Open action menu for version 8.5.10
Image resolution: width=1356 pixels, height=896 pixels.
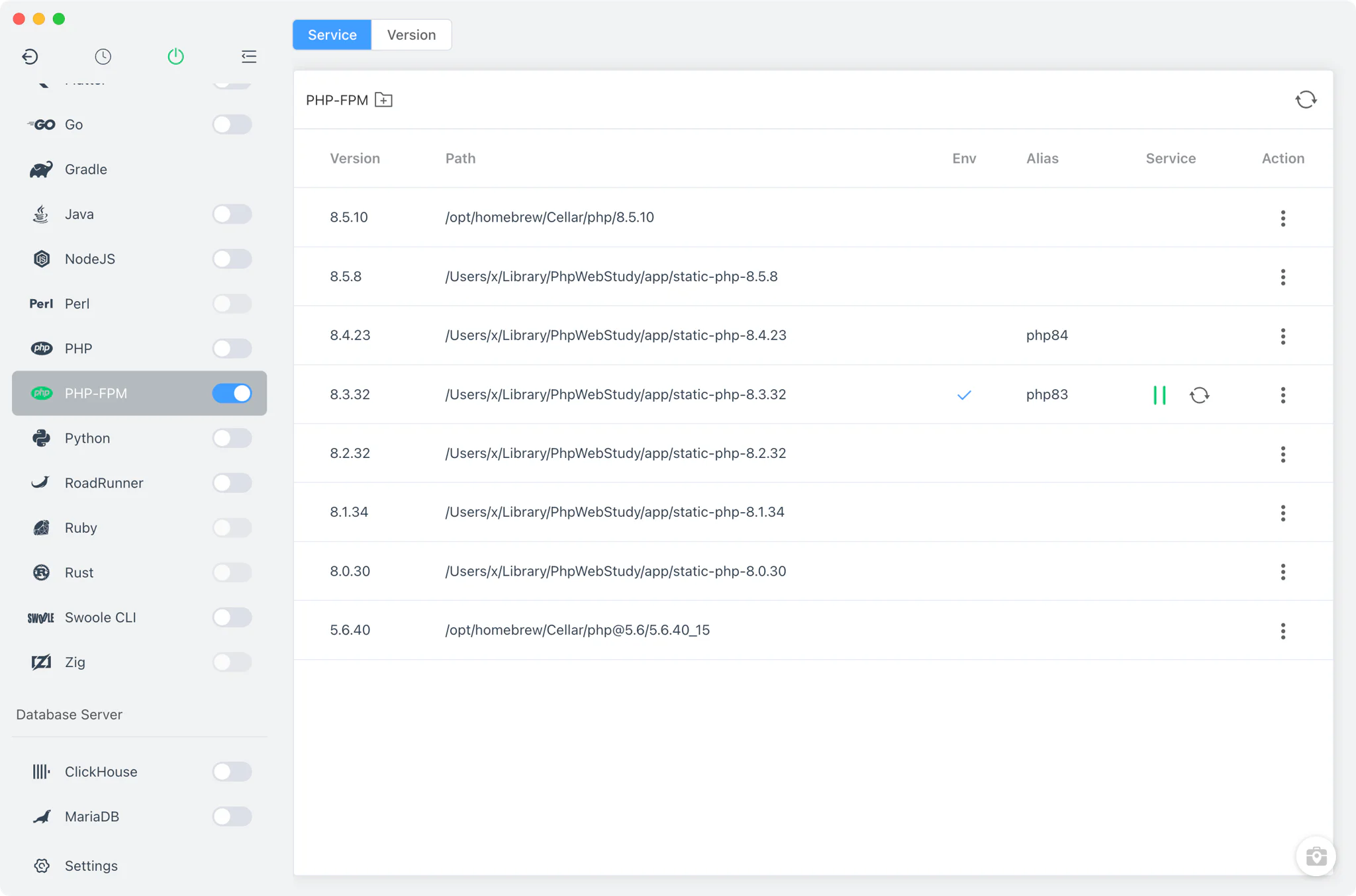coord(1283,218)
